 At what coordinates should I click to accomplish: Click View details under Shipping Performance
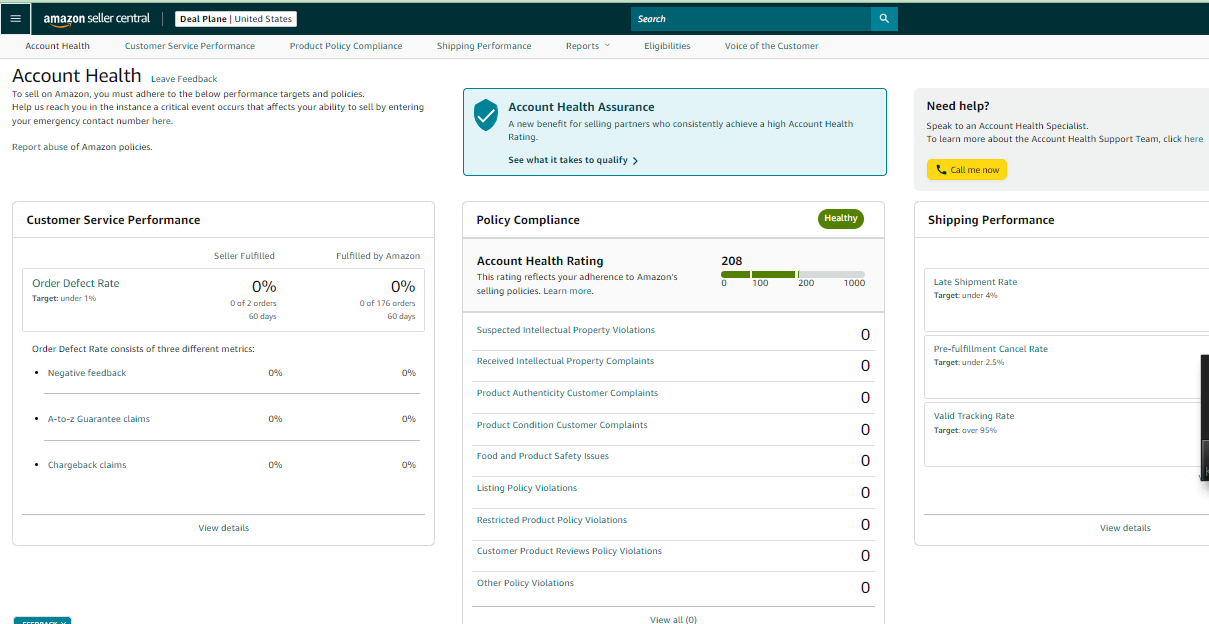tap(1125, 528)
